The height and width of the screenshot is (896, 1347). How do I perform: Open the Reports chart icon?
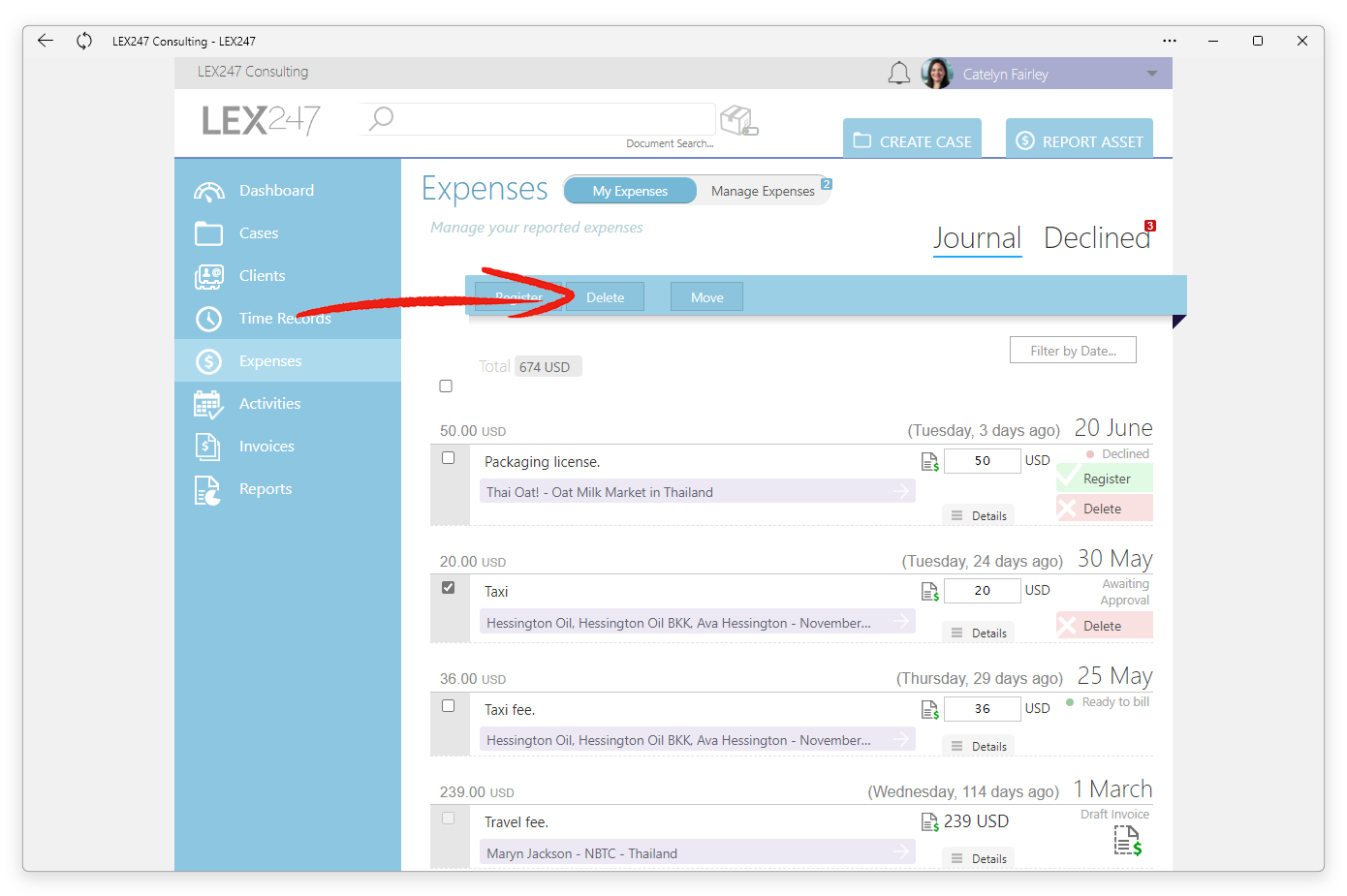(208, 490)
